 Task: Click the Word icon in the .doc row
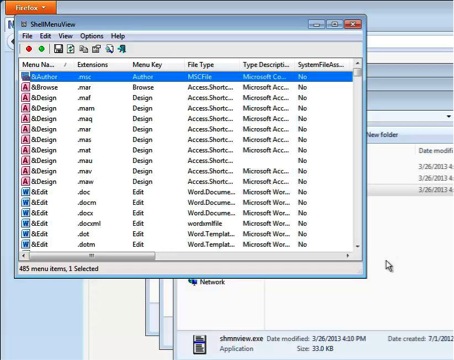click(x=25, y=192)
